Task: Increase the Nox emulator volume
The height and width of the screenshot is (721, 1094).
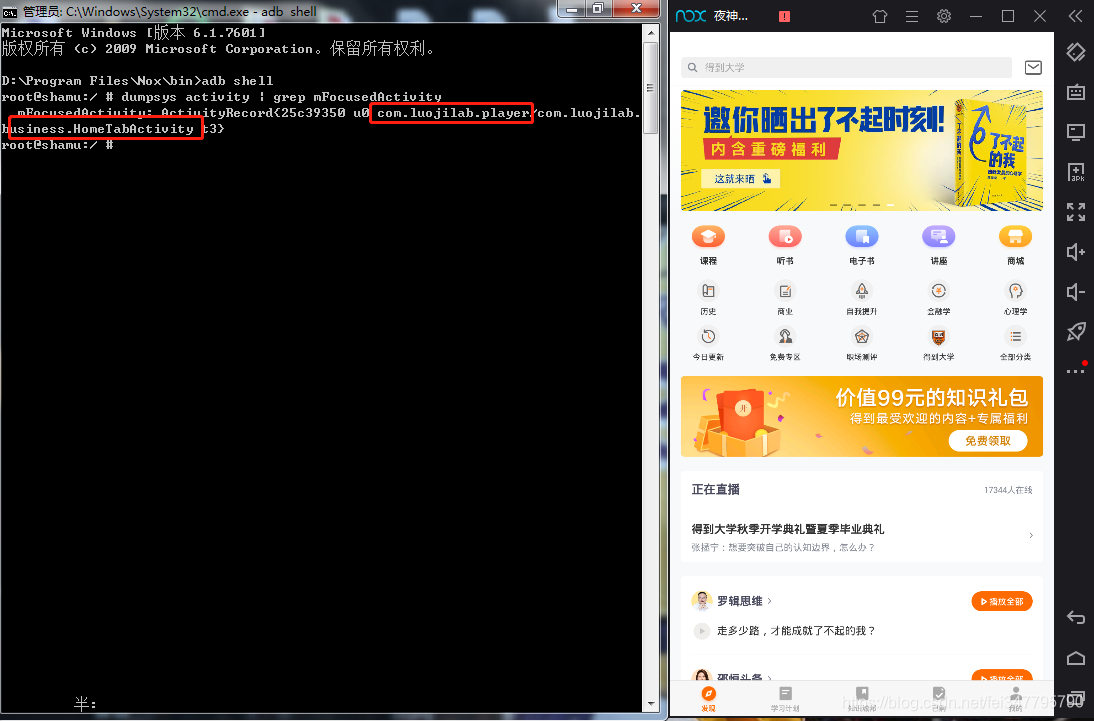Action: (1075, 251)
